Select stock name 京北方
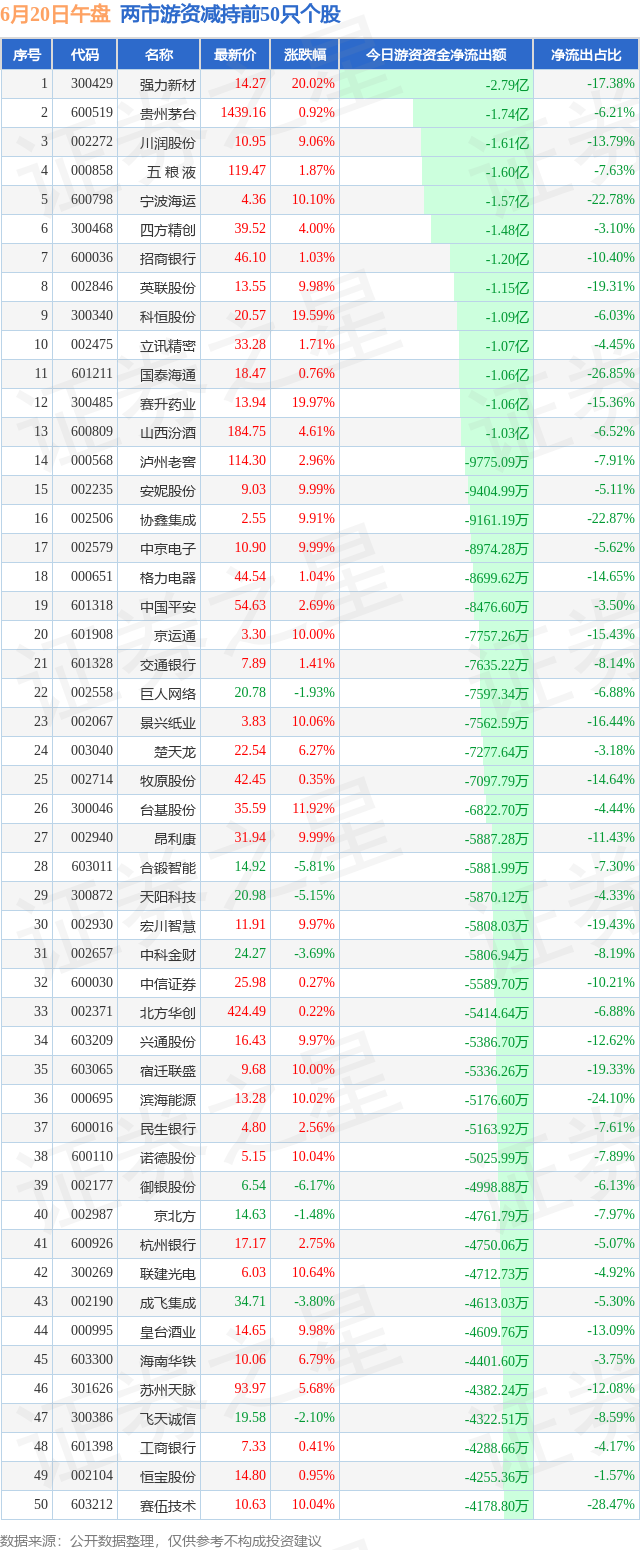Image resolution: width=640 pixels, height=1550 pixels. pyautogui.click(x=175, y=1215)
